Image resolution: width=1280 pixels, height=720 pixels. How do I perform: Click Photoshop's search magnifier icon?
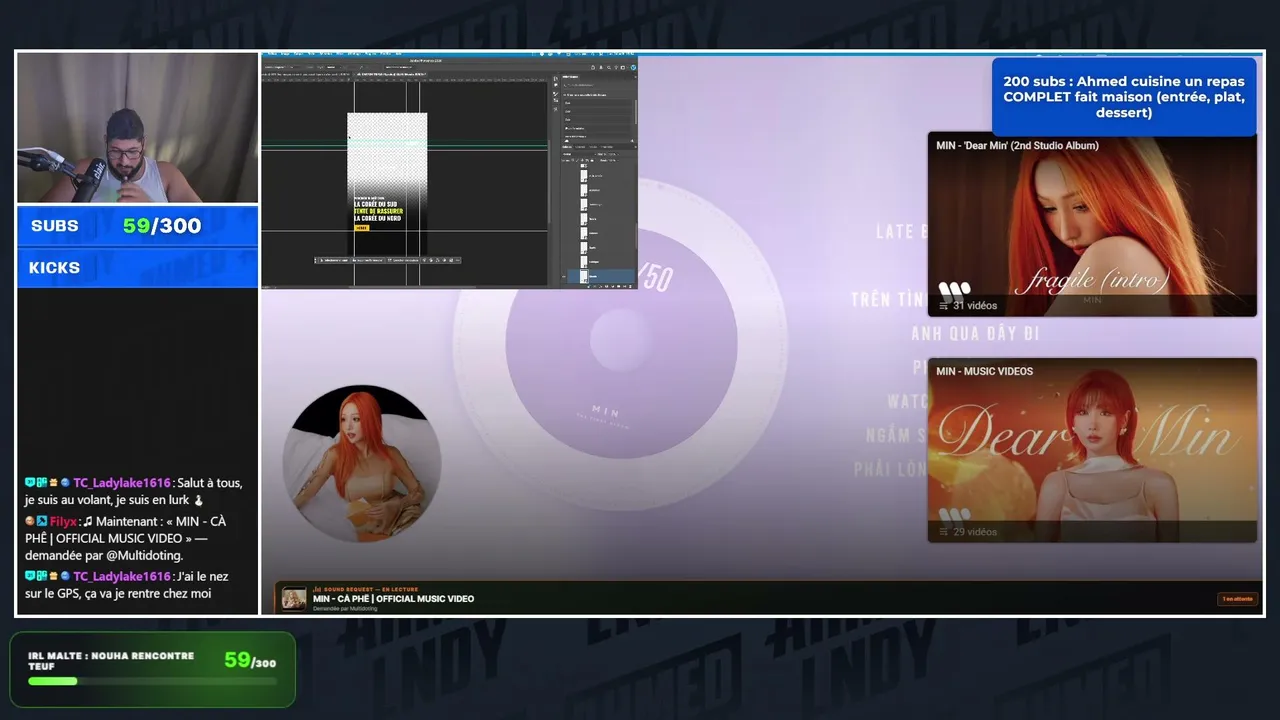pos(611,67)
